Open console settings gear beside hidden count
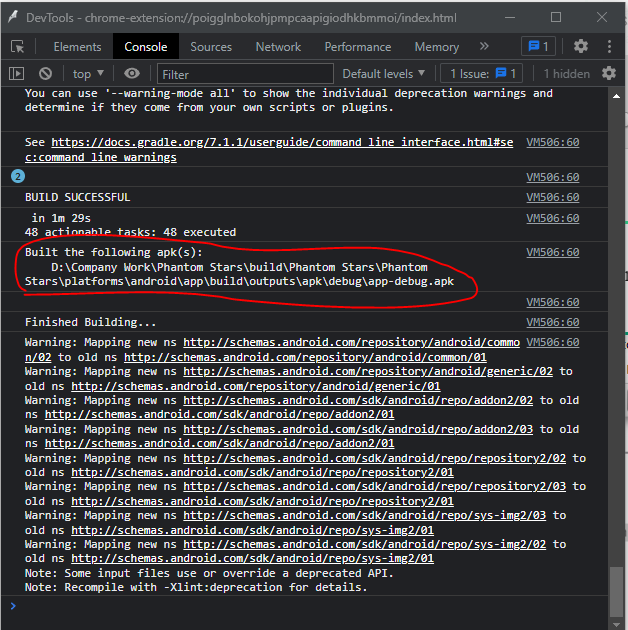This screenshot has height=630, width=628. pos(609,74)
